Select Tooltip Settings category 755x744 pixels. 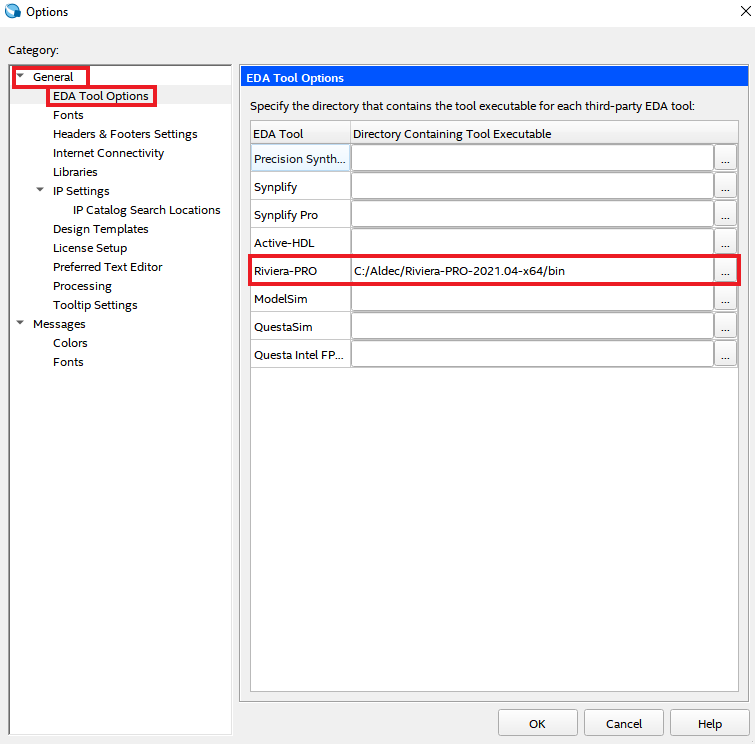click(x=95, y=305)
